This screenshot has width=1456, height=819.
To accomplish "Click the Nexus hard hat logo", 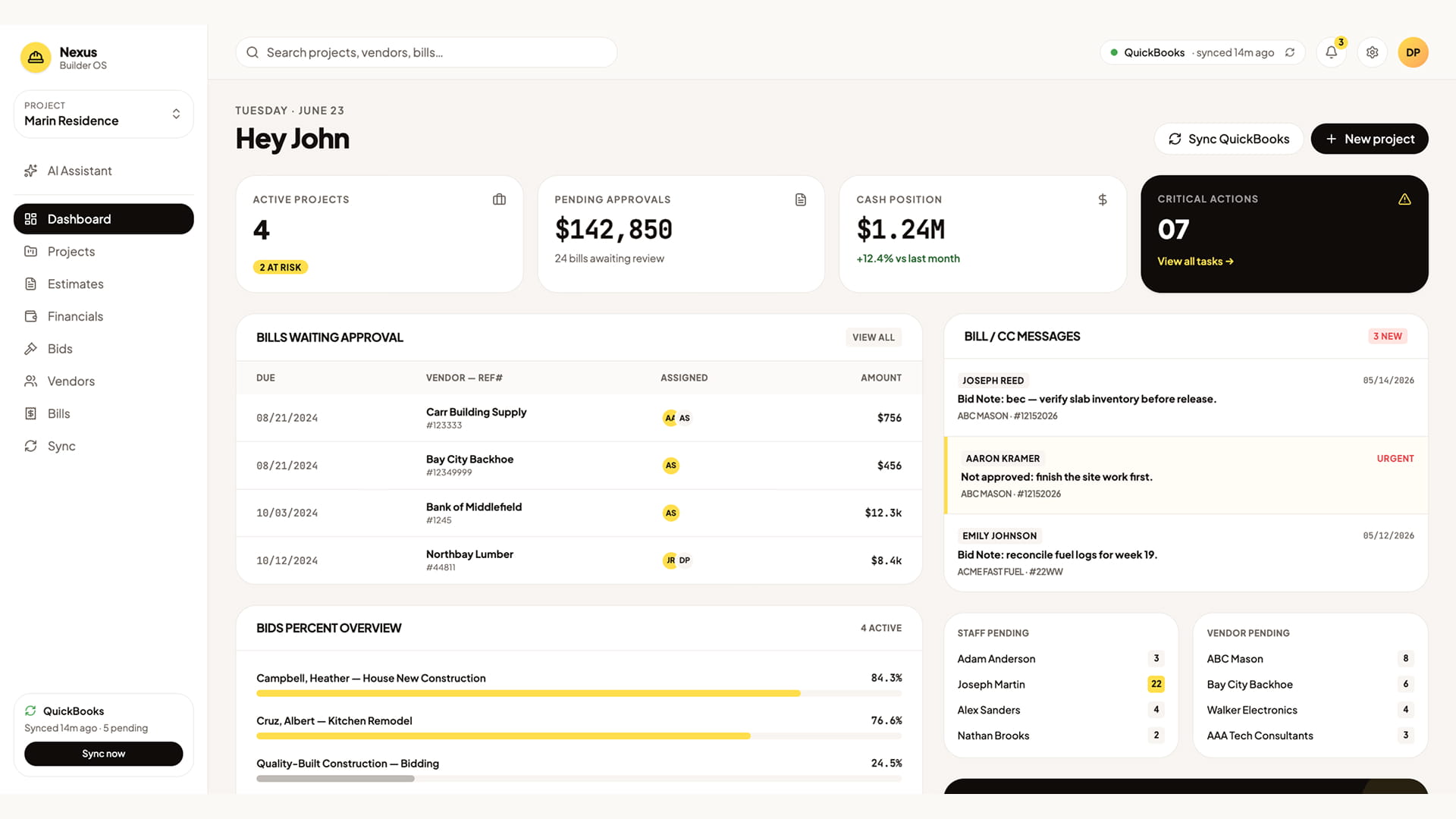I will click(x=36, y=58).
